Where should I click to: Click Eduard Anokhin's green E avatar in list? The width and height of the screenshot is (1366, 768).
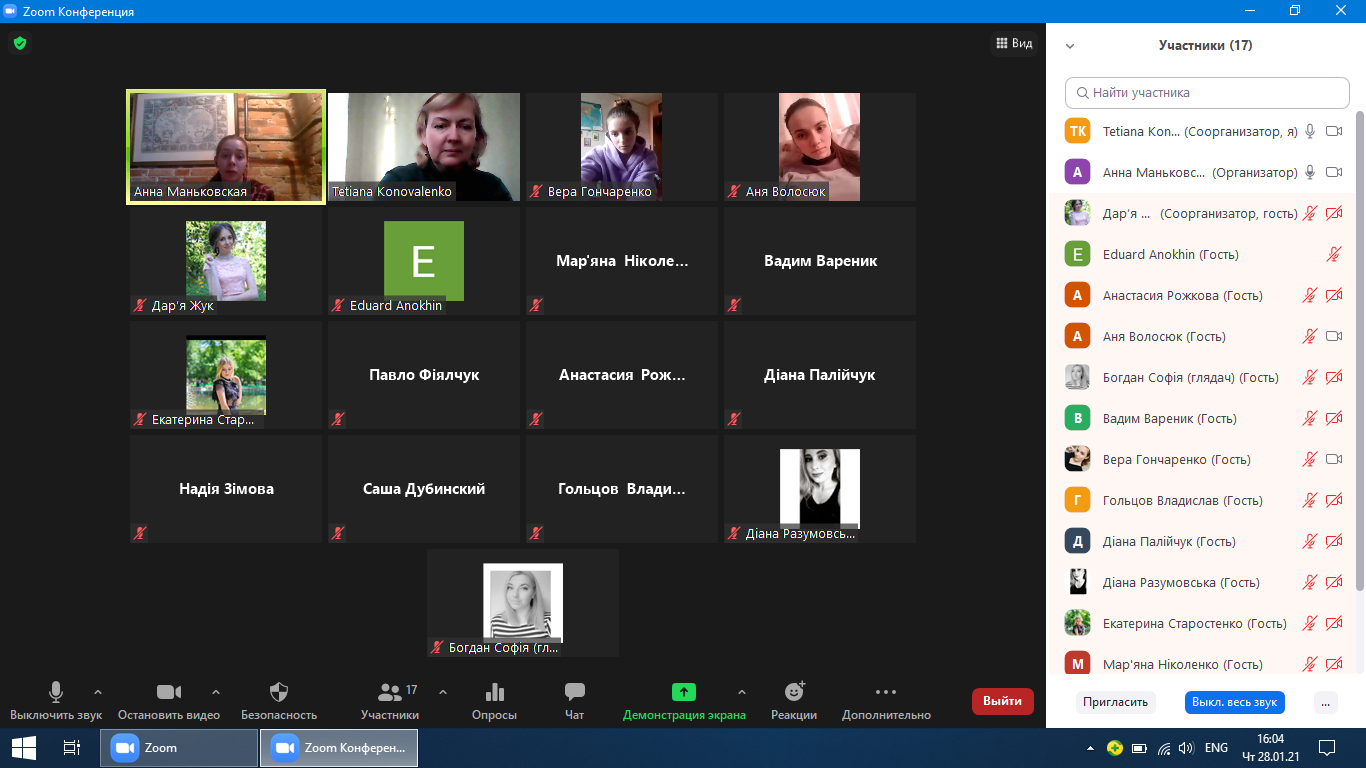(x=1077, y=254)
